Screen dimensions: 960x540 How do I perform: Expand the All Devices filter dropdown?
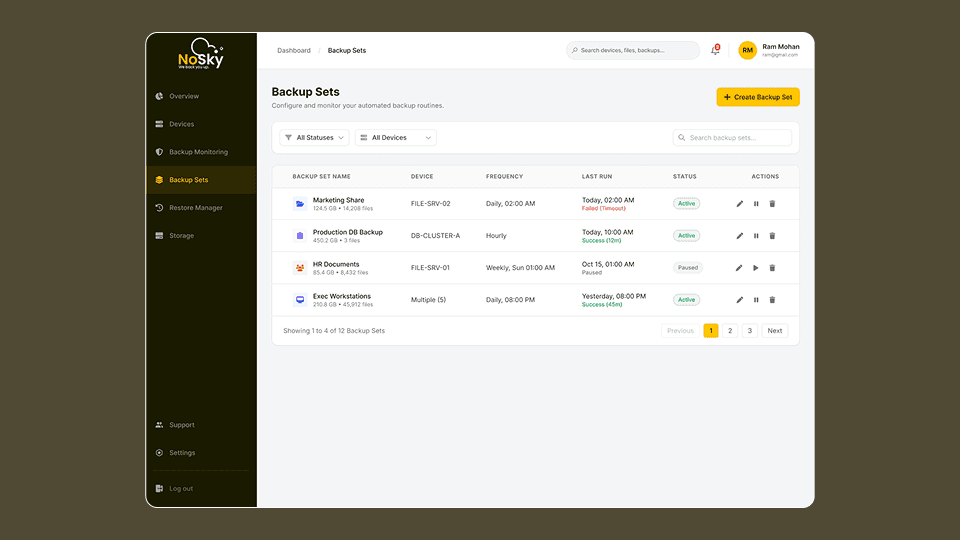(396, 138)
